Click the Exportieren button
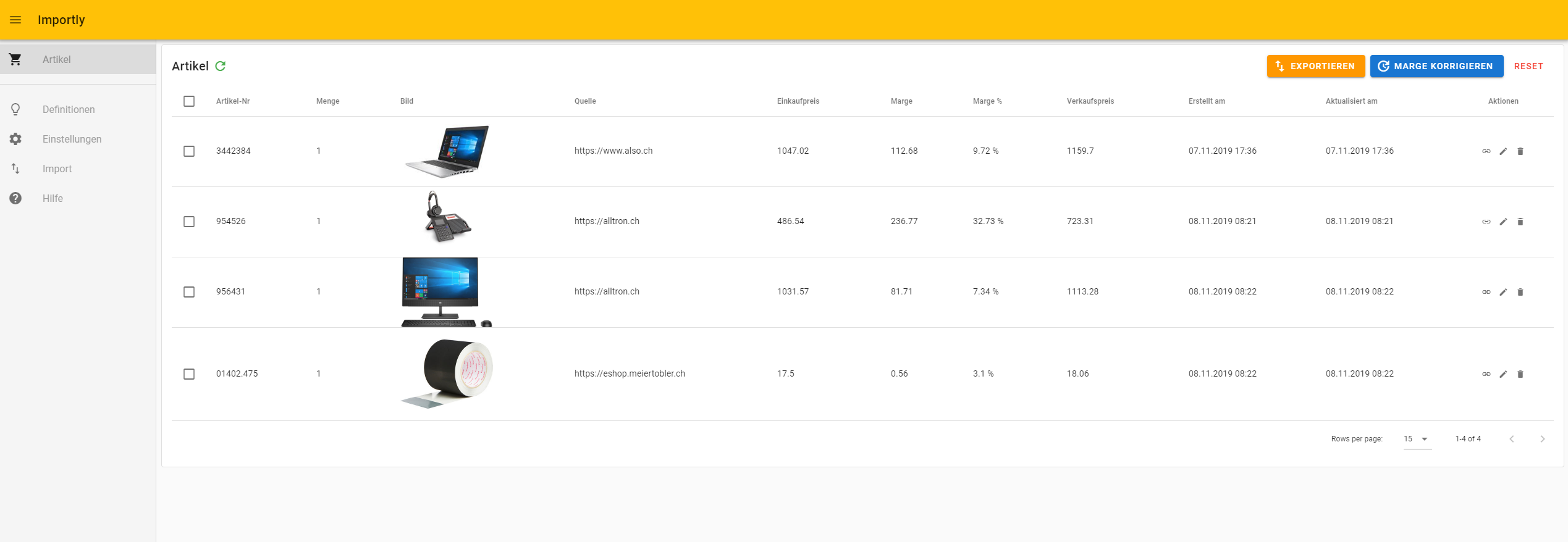This screenshot has width=1568, height=542. click(1315, 66)
